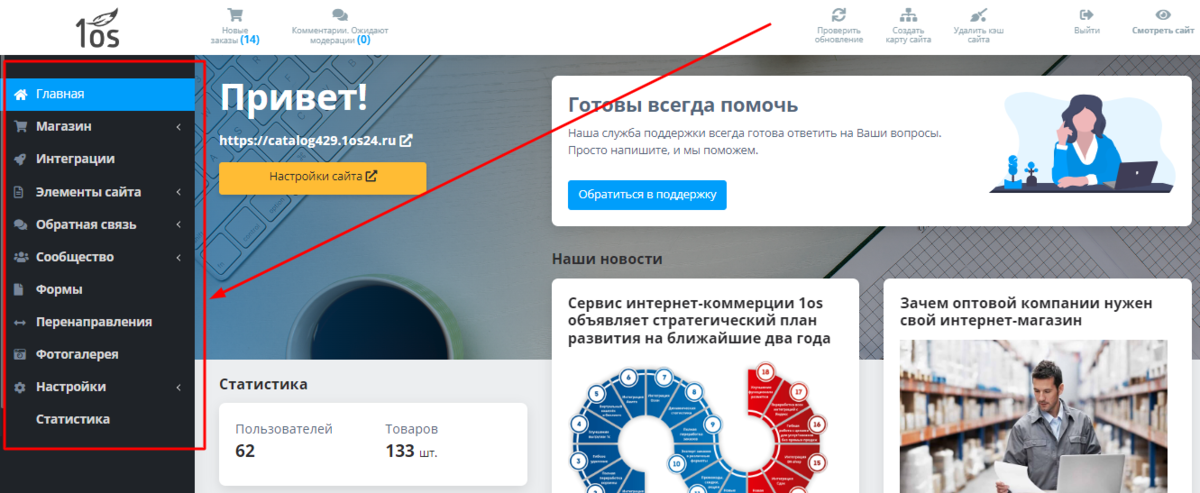Expand the "Обратная связь" menu chevron
Viewport: 1200px width, 493px height.
[x=178, y=225]
